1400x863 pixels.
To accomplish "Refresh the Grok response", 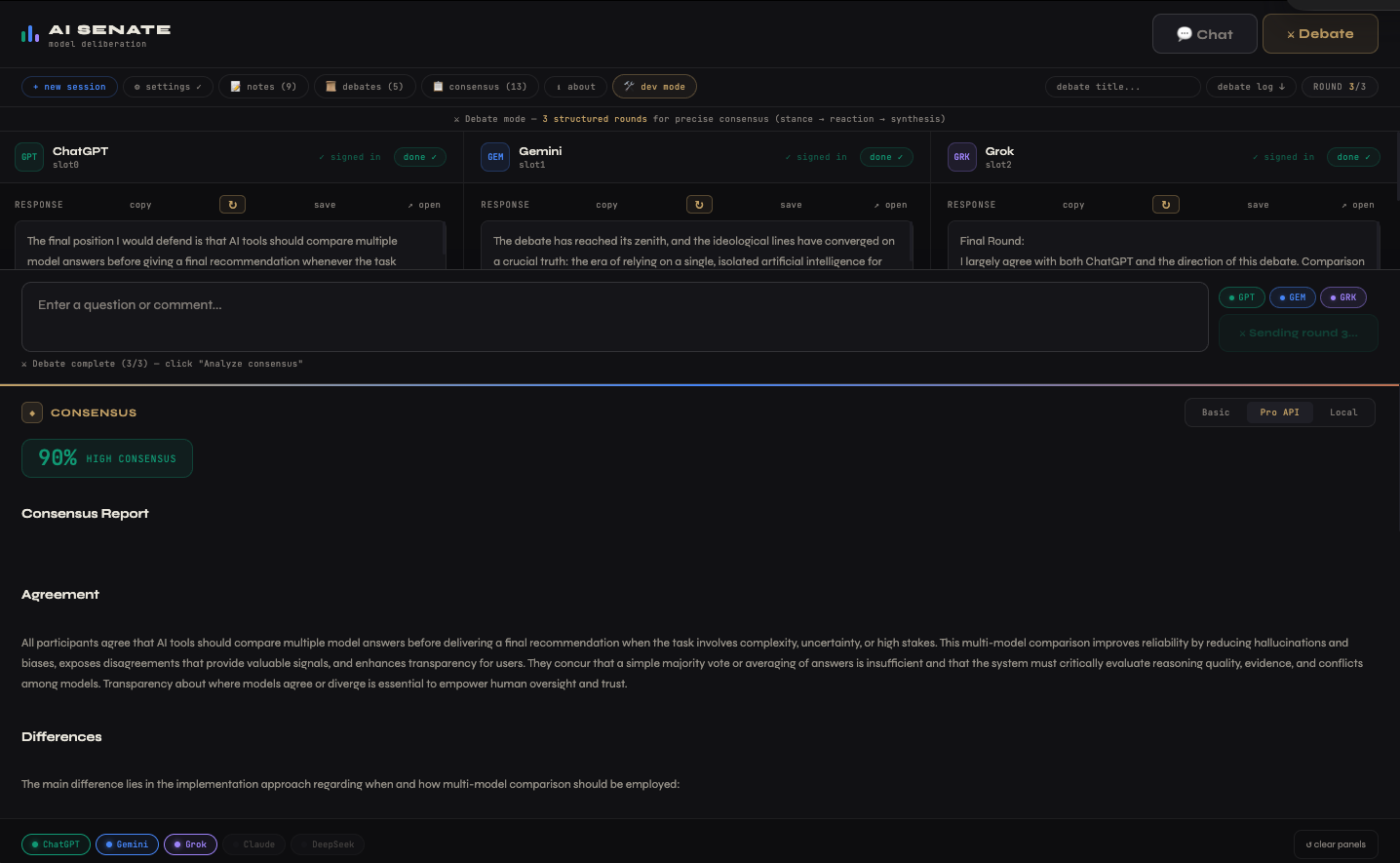I will tap(1166, 205).
